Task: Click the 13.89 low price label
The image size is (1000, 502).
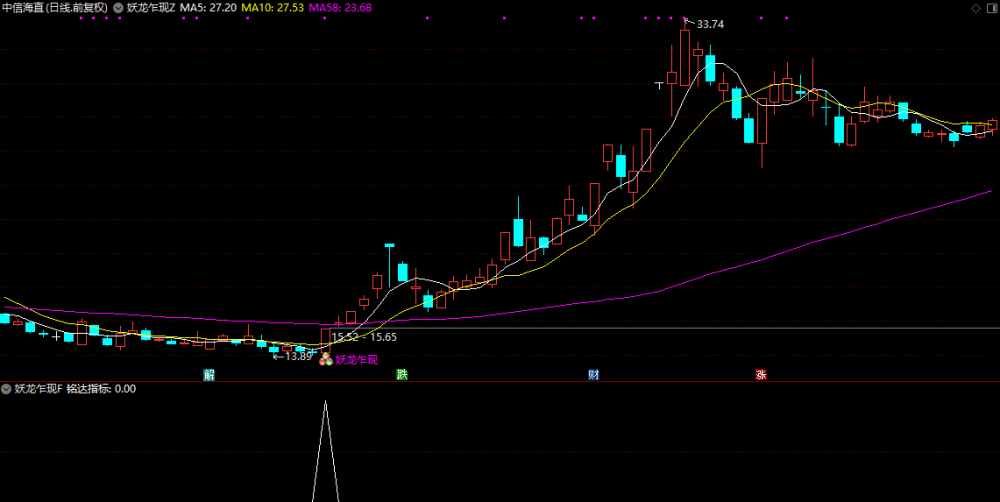Action: pos(298,357)
